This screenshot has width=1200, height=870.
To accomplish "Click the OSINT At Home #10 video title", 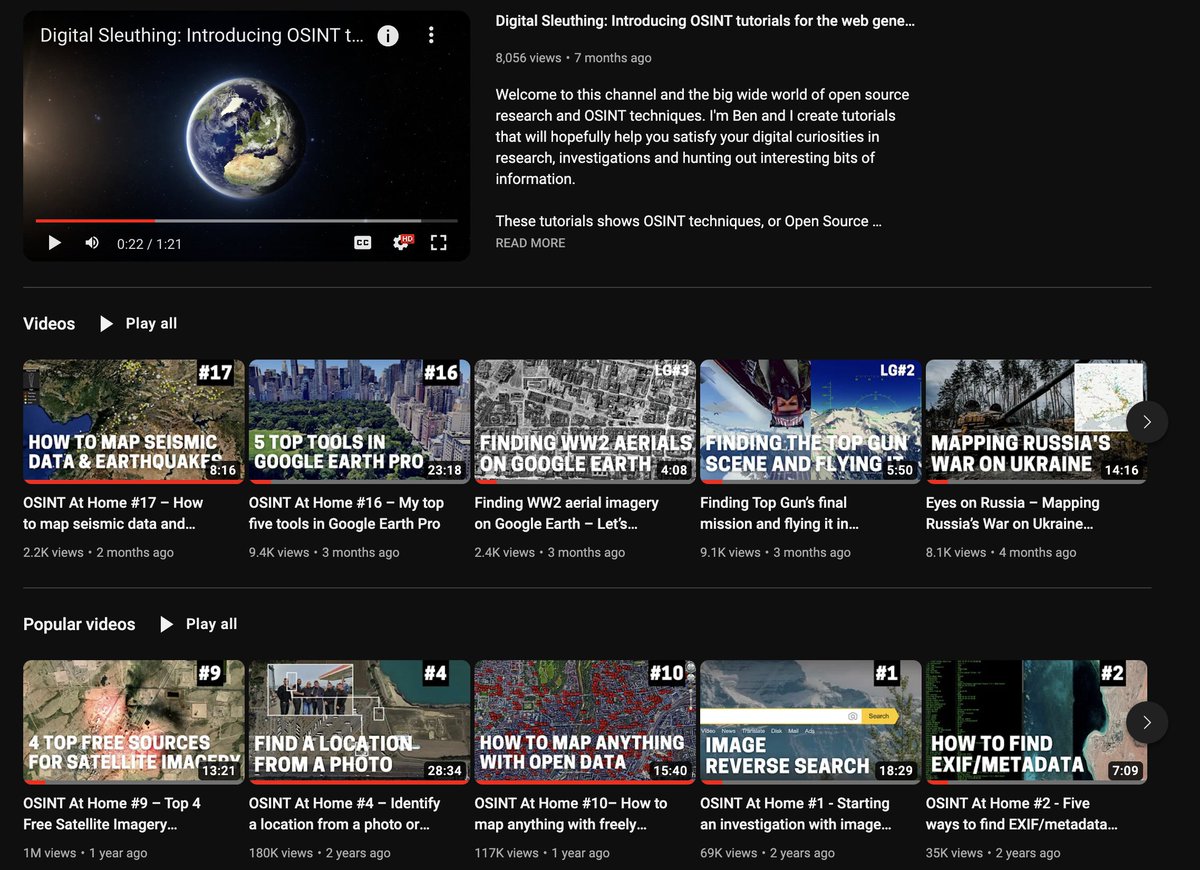I will [x=571, y=813].
